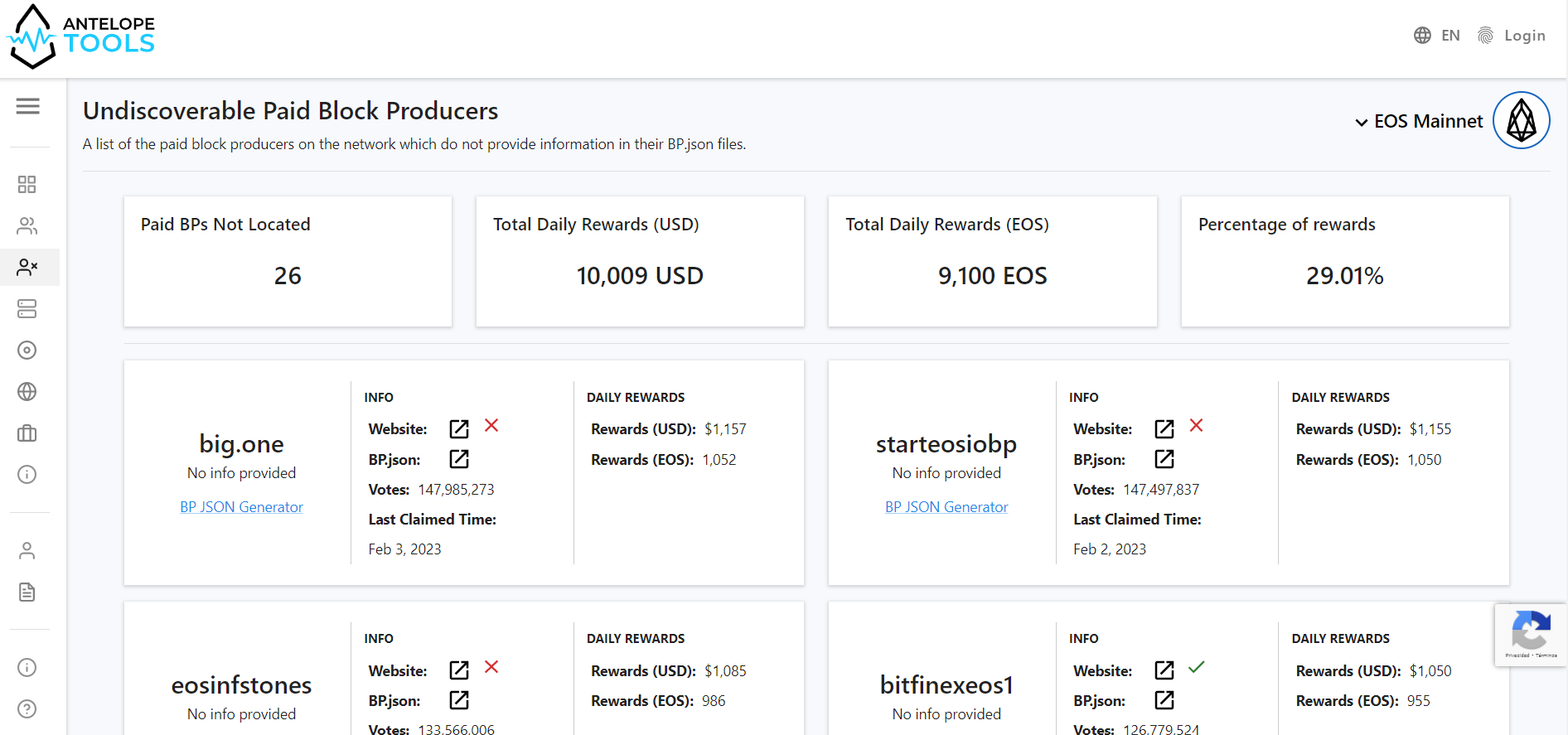Click the starteosiobp votes value 147,497,837

pyautogui.click(x=1161, y=489)
